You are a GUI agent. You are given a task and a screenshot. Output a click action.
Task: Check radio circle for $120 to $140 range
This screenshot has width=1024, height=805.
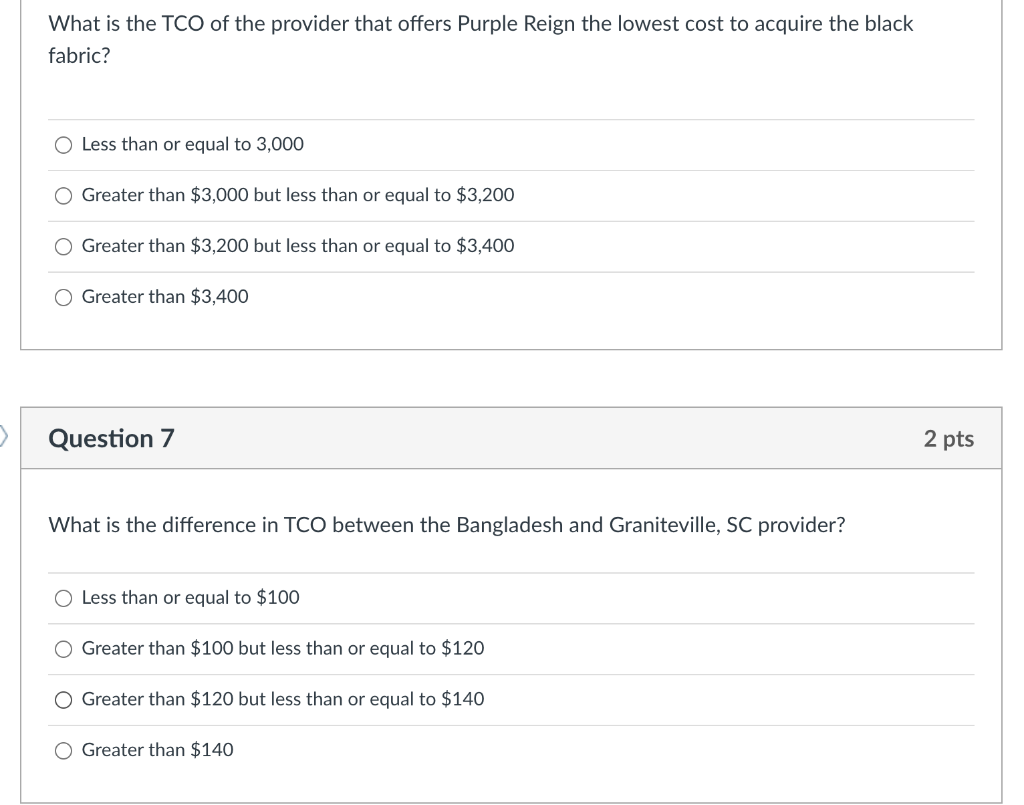click(64, 700)
